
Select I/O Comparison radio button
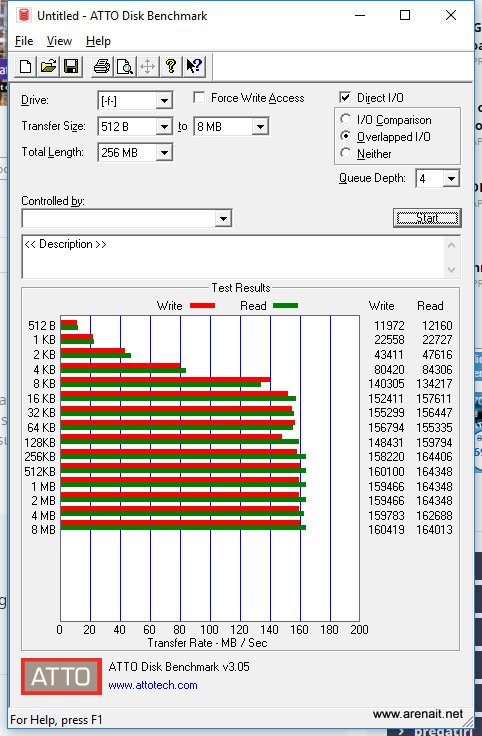345,119
